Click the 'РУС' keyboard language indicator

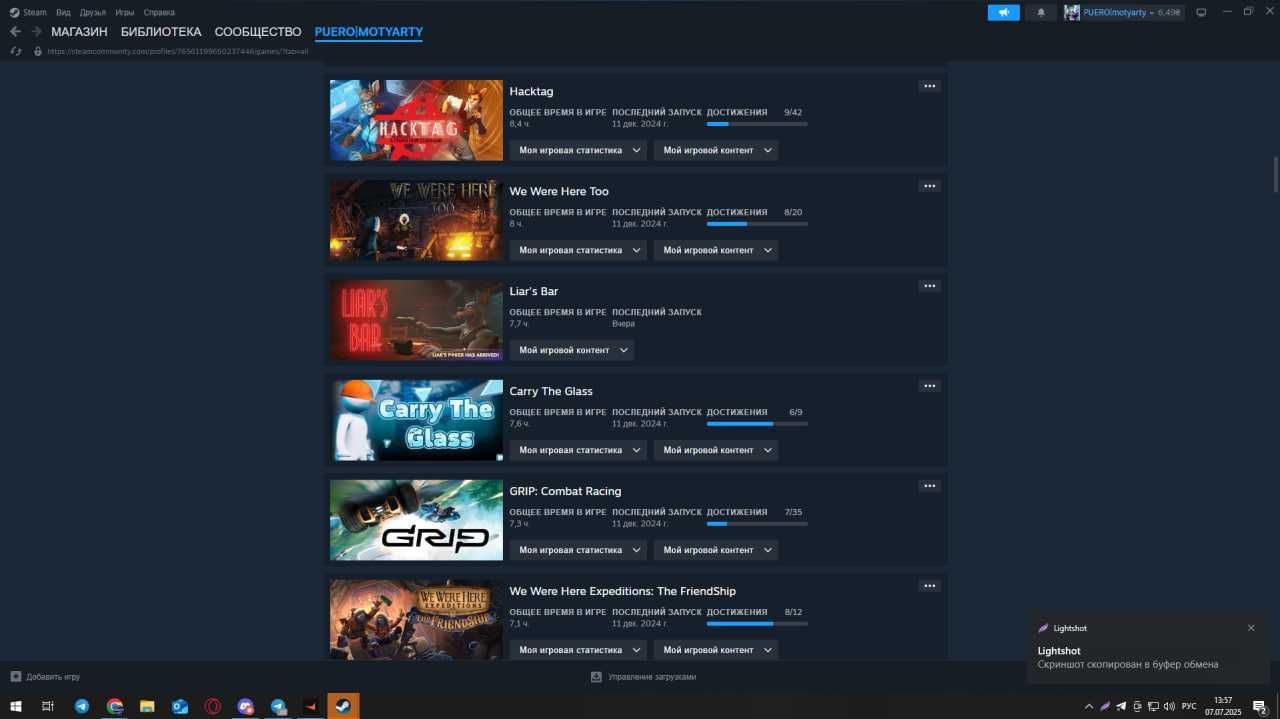tap(1189, 706)
